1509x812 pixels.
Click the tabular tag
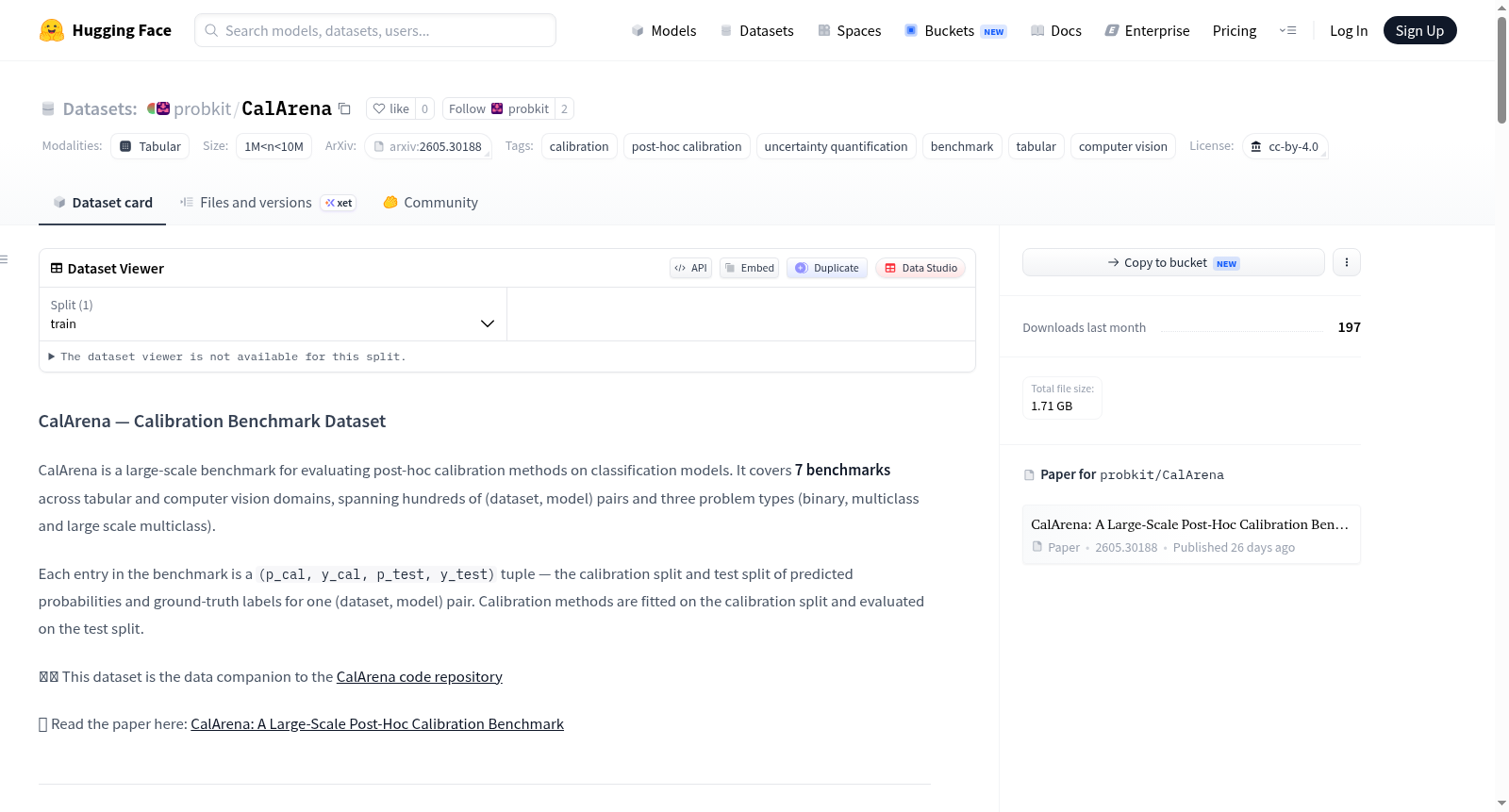[x=1036, y=146]
